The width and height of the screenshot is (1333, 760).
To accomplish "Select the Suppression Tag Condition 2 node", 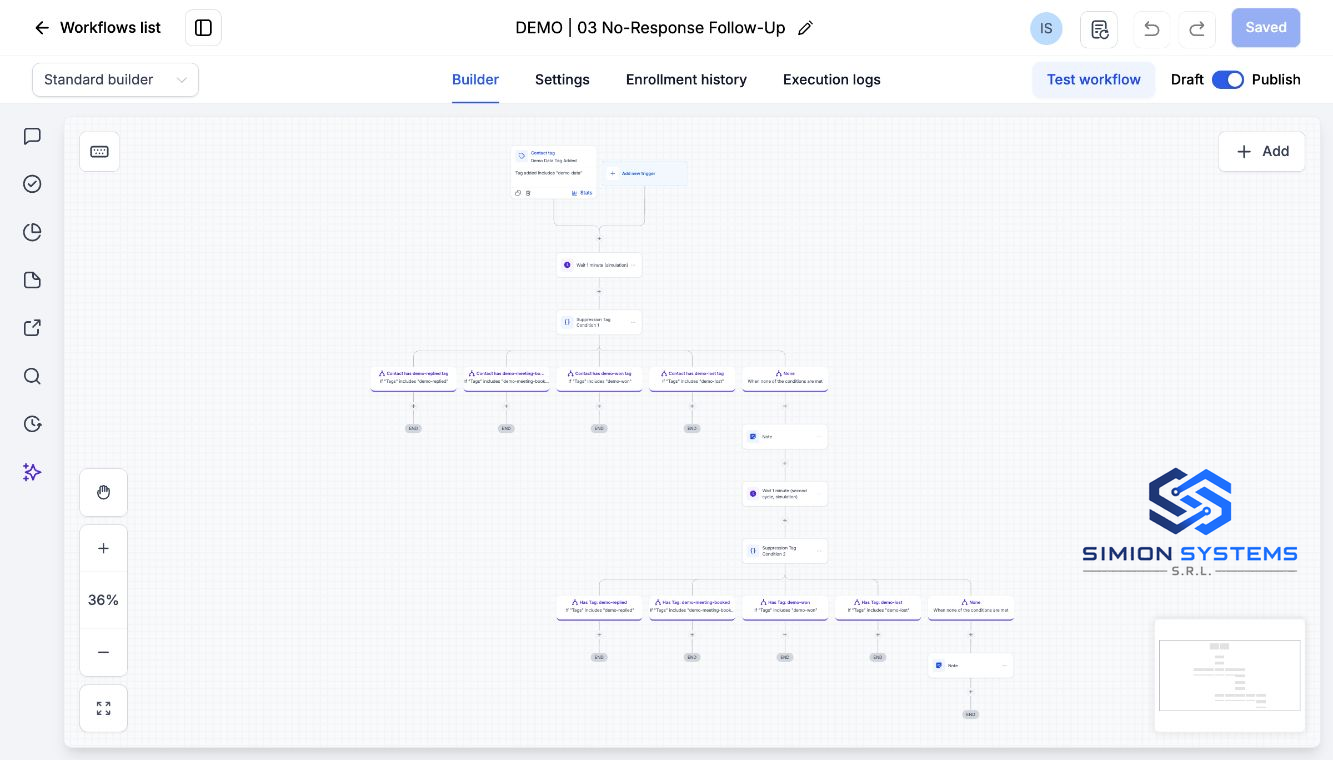I will coord(785,550).
